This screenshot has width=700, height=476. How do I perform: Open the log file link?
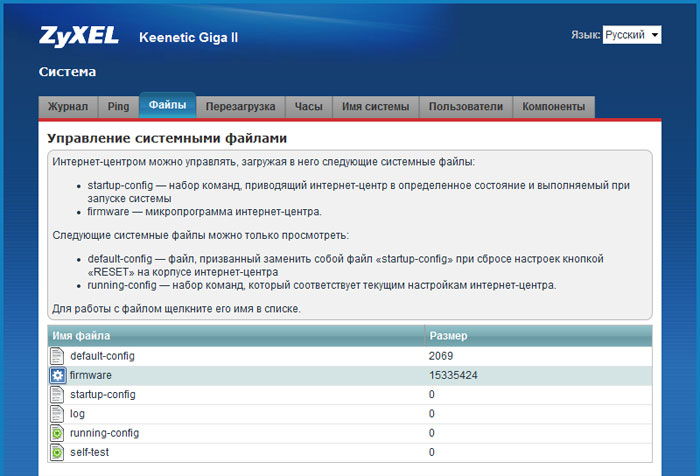(77, 413)
